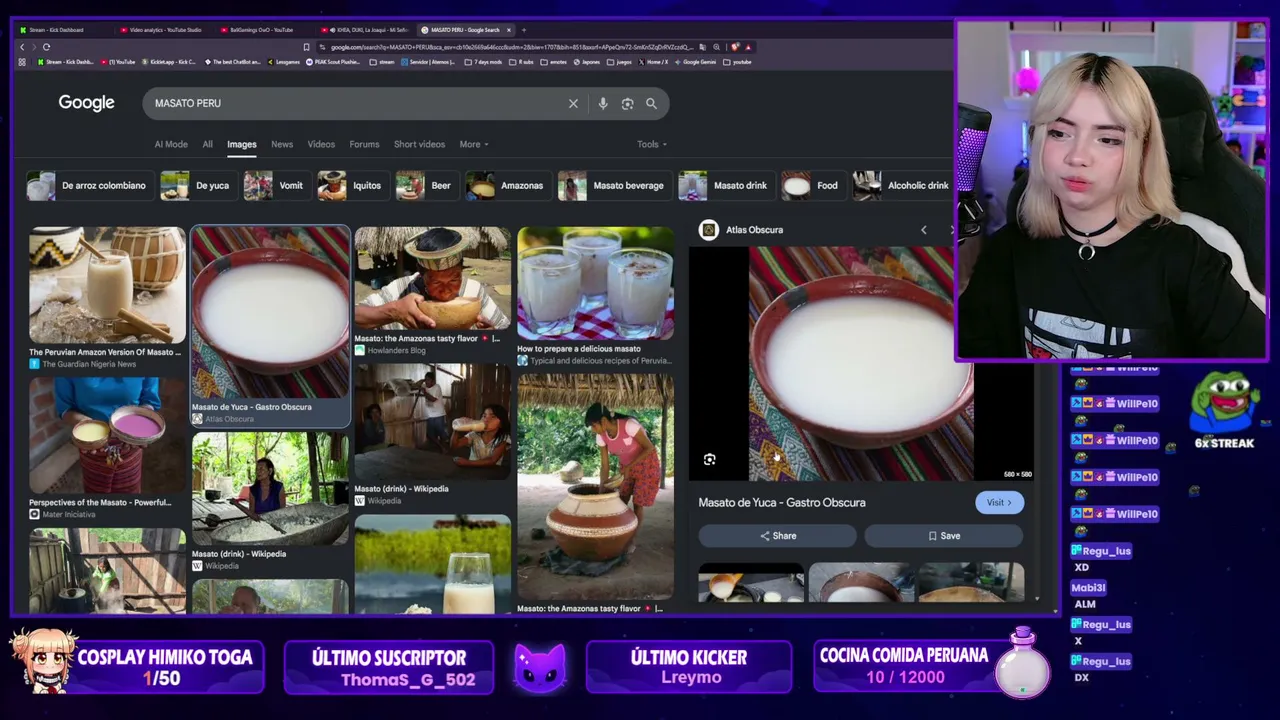Open the R subs bookmarks folder

coord(521,62)
